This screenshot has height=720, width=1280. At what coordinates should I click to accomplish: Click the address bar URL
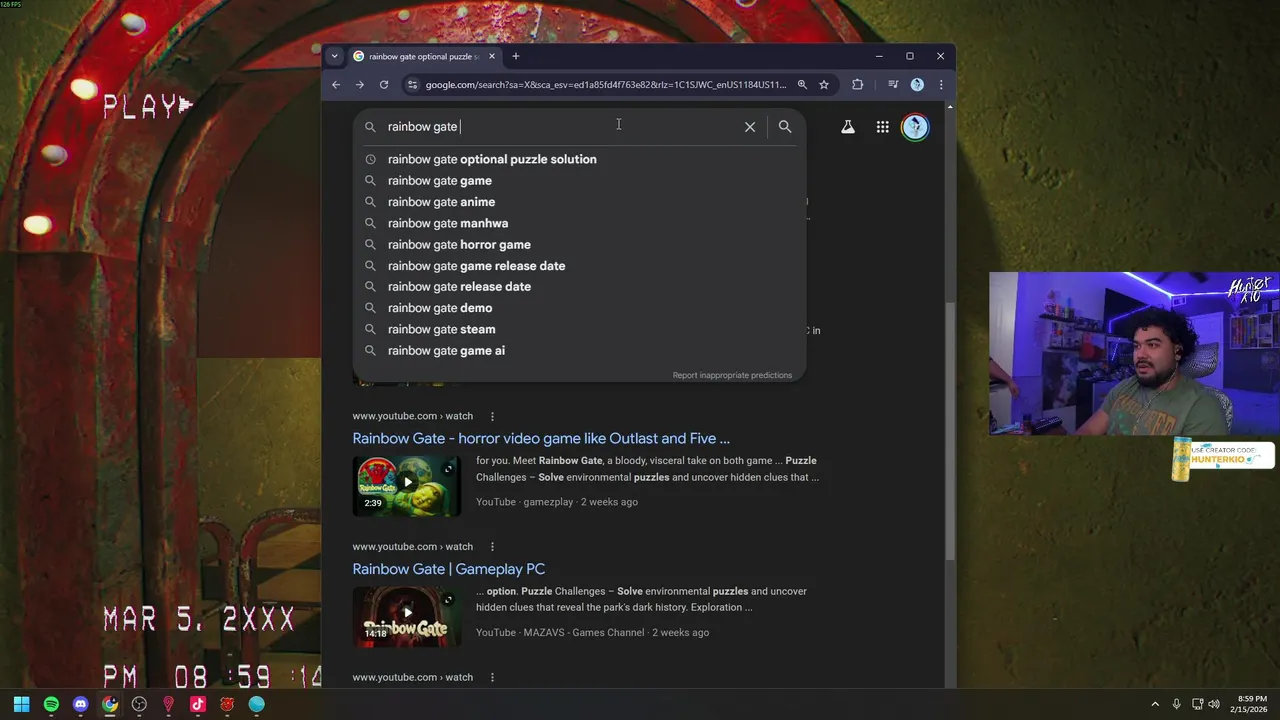[x=606, y=85]
